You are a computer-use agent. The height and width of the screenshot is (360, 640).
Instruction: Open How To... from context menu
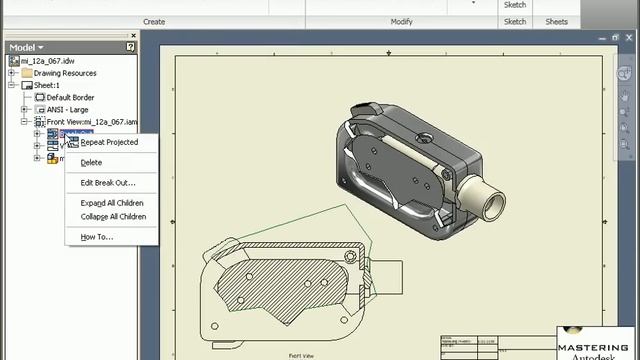pos(111,237)
